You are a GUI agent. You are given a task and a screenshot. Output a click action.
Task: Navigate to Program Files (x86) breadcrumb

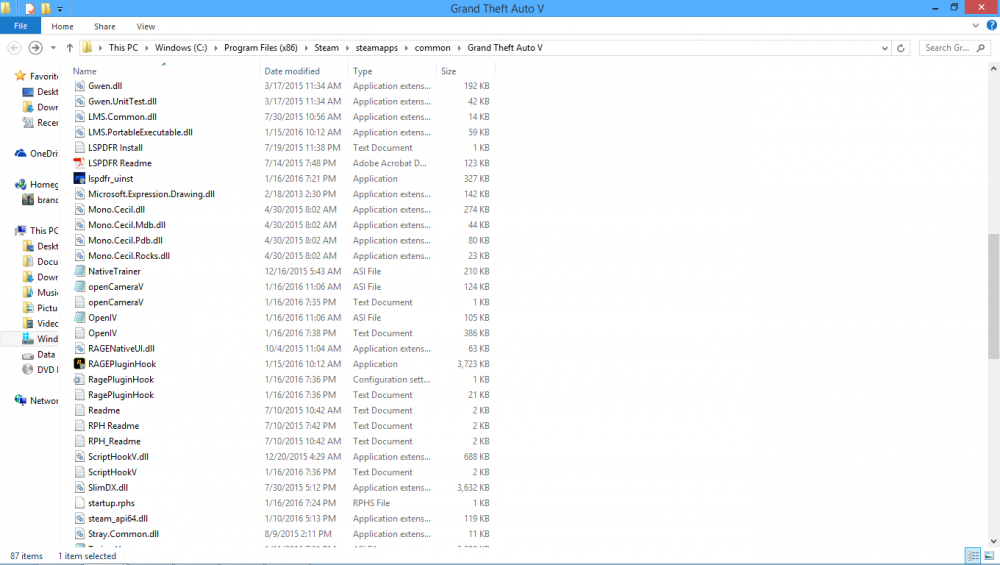tap(261, 48)
